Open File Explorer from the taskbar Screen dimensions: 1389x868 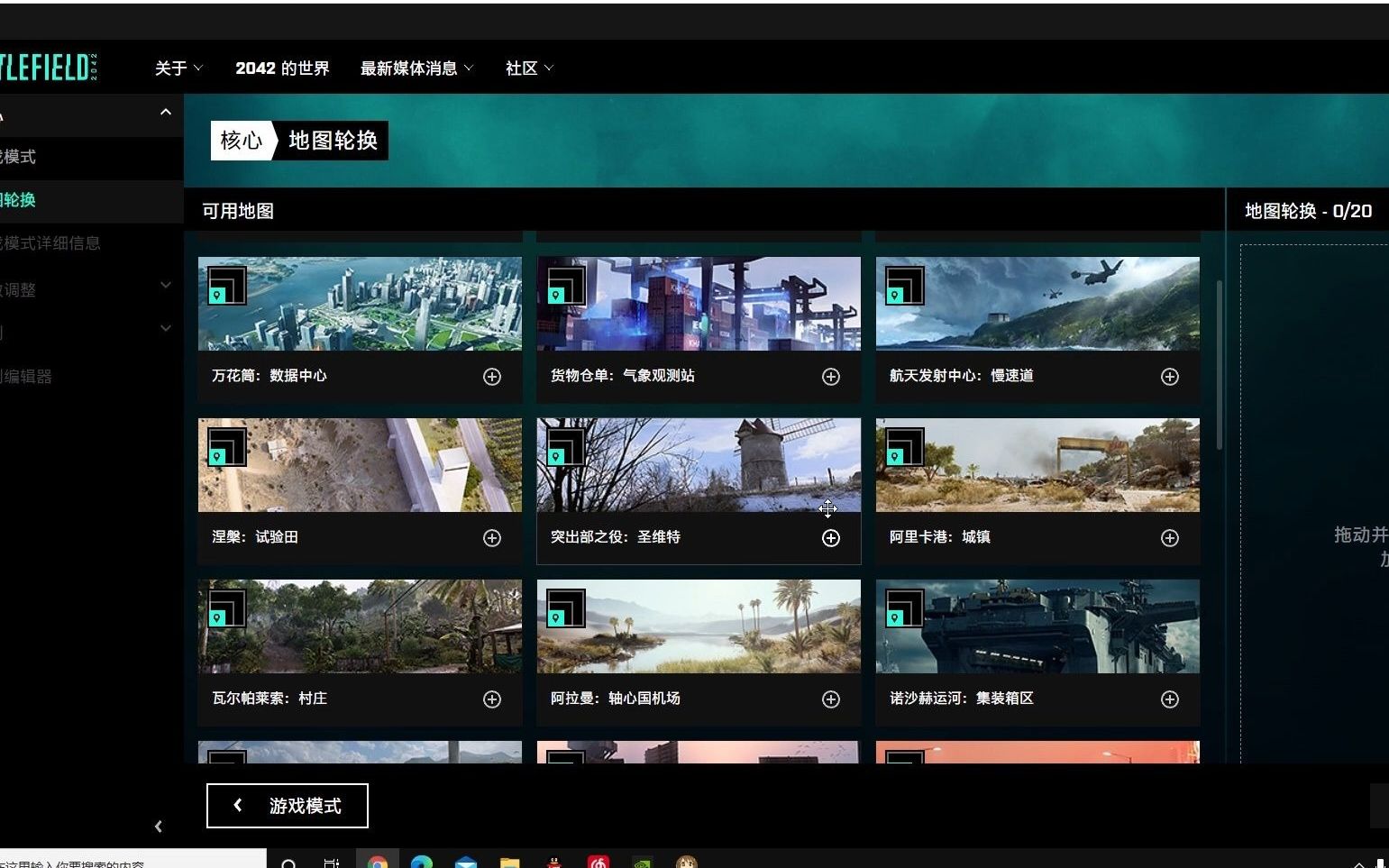510,863
